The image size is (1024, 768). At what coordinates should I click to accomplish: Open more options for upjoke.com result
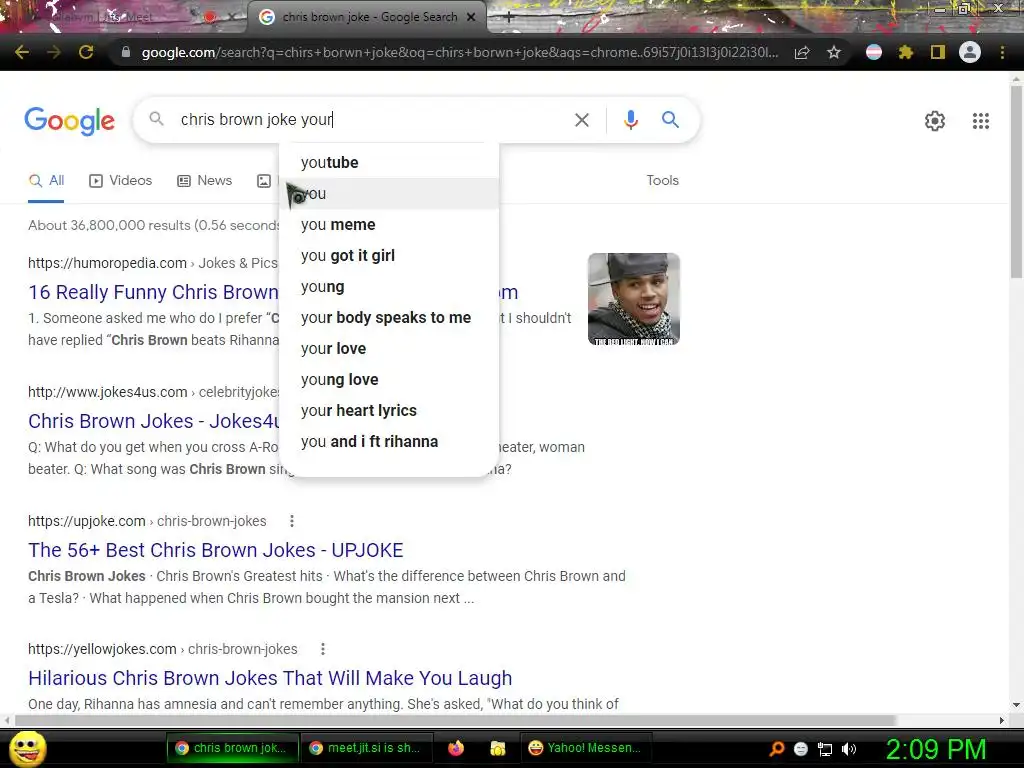292,521
